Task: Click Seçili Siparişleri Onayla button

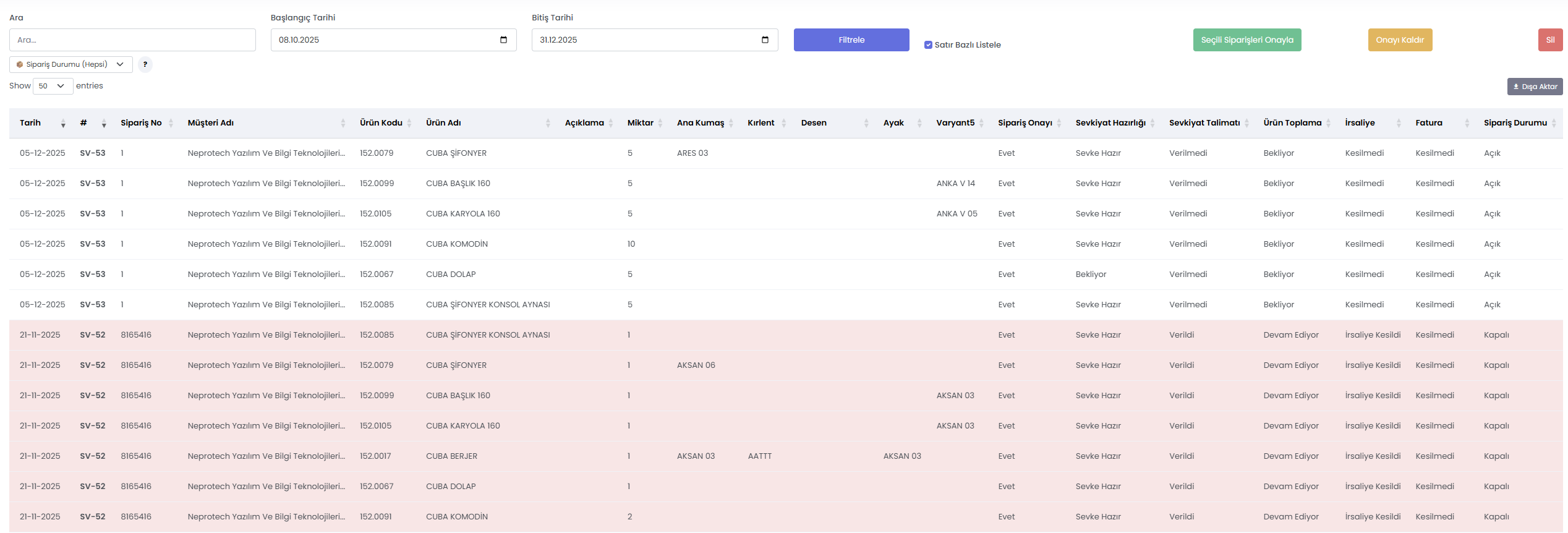Action: pos(1247,40)
